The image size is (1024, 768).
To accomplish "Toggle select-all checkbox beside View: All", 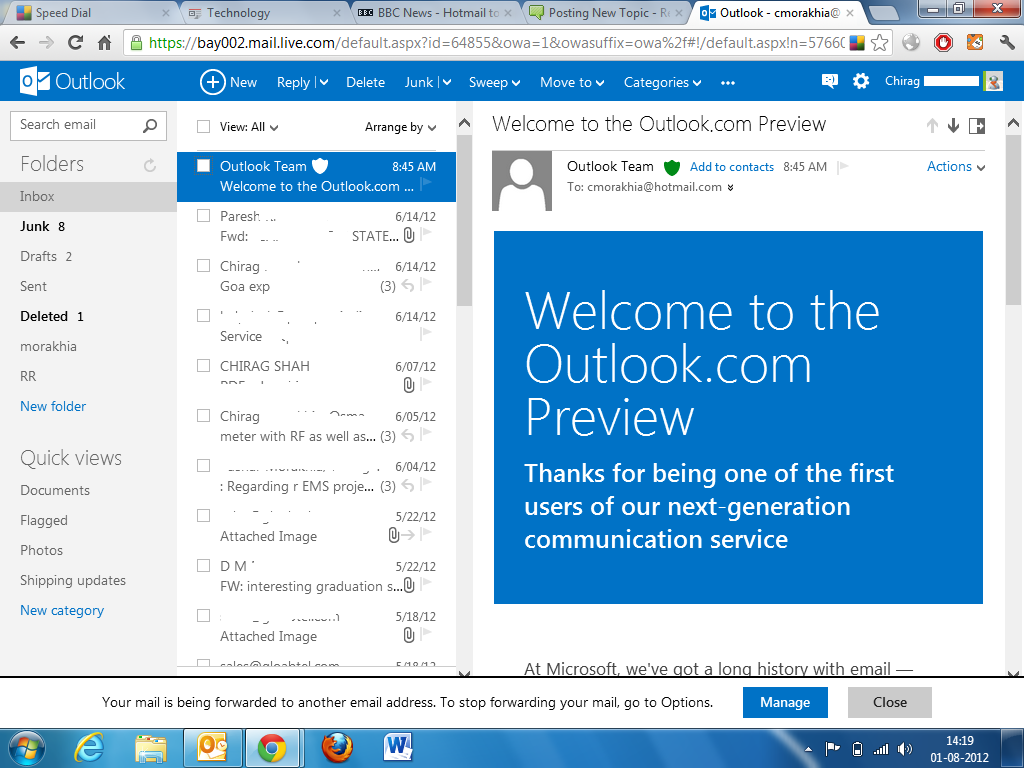I will [x=204, y=127].
